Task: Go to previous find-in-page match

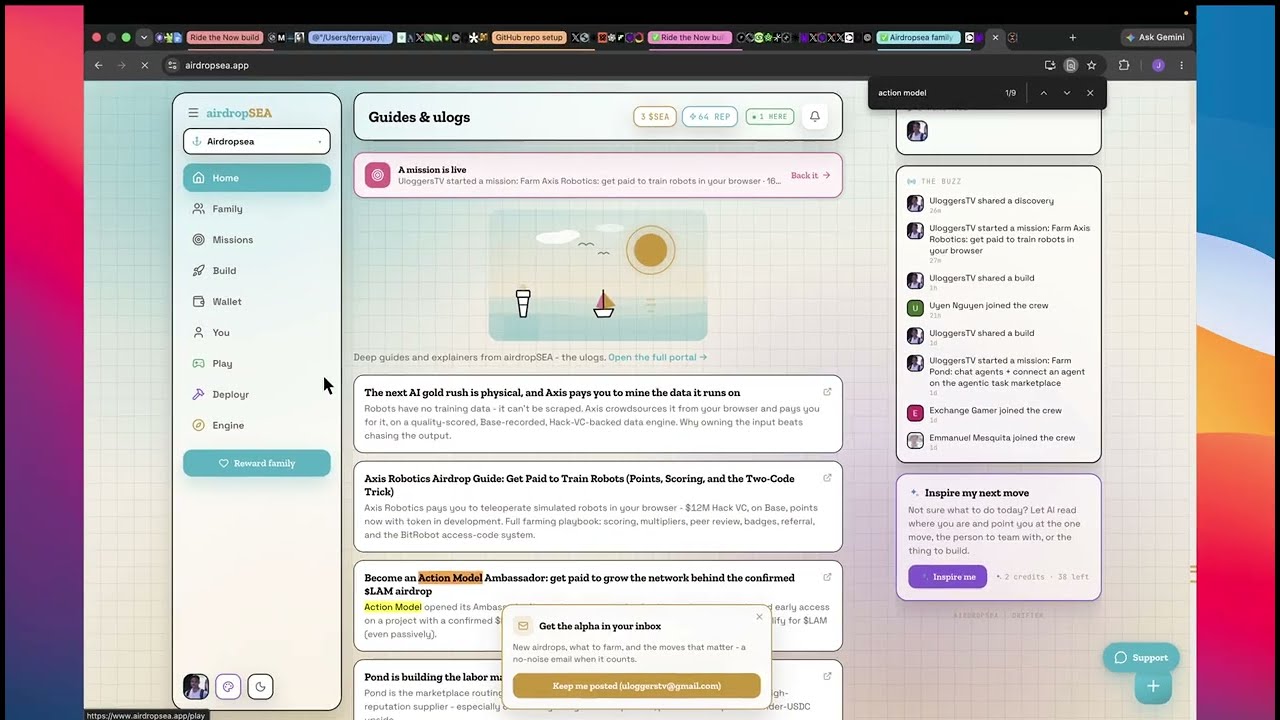Action: (1043, 93)
